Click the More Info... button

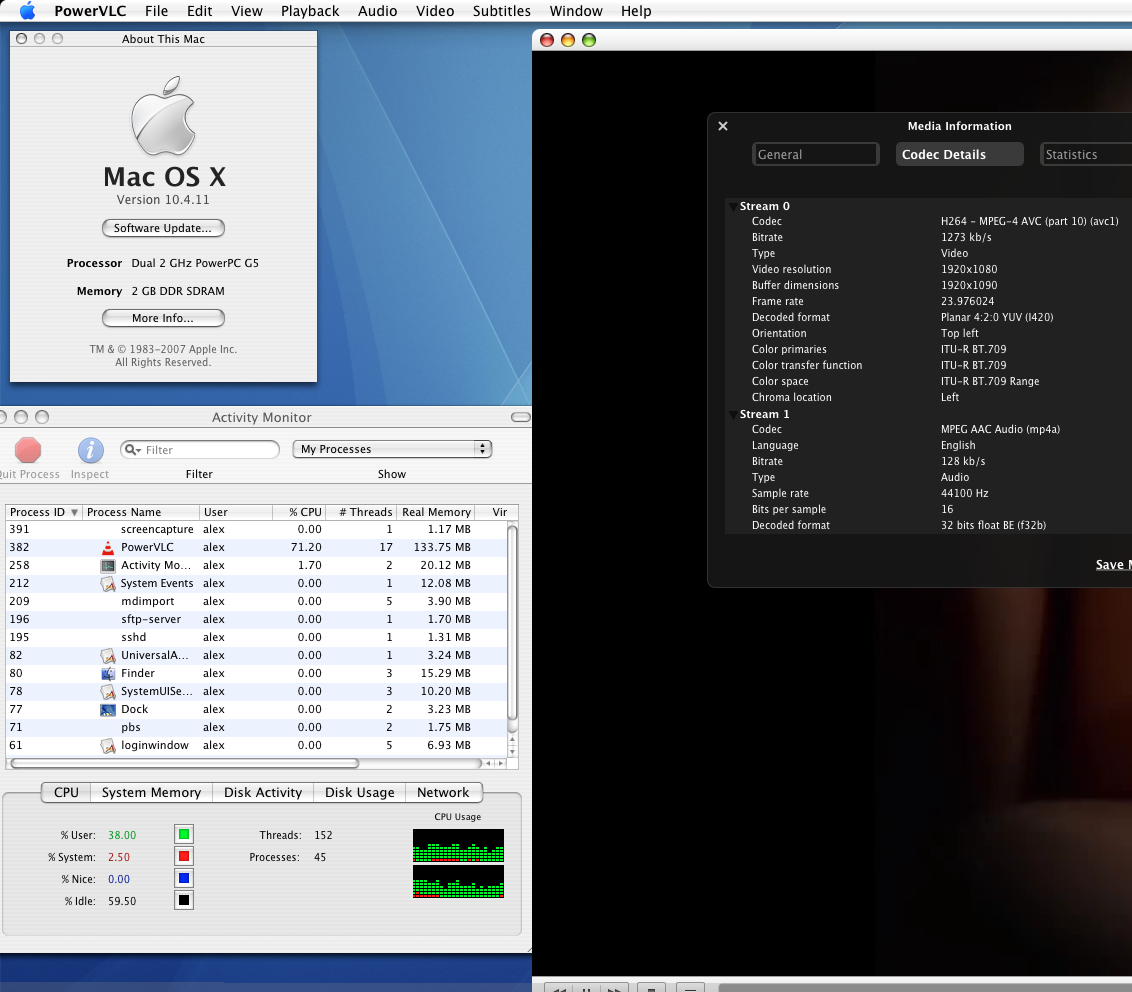click(163, 318)
